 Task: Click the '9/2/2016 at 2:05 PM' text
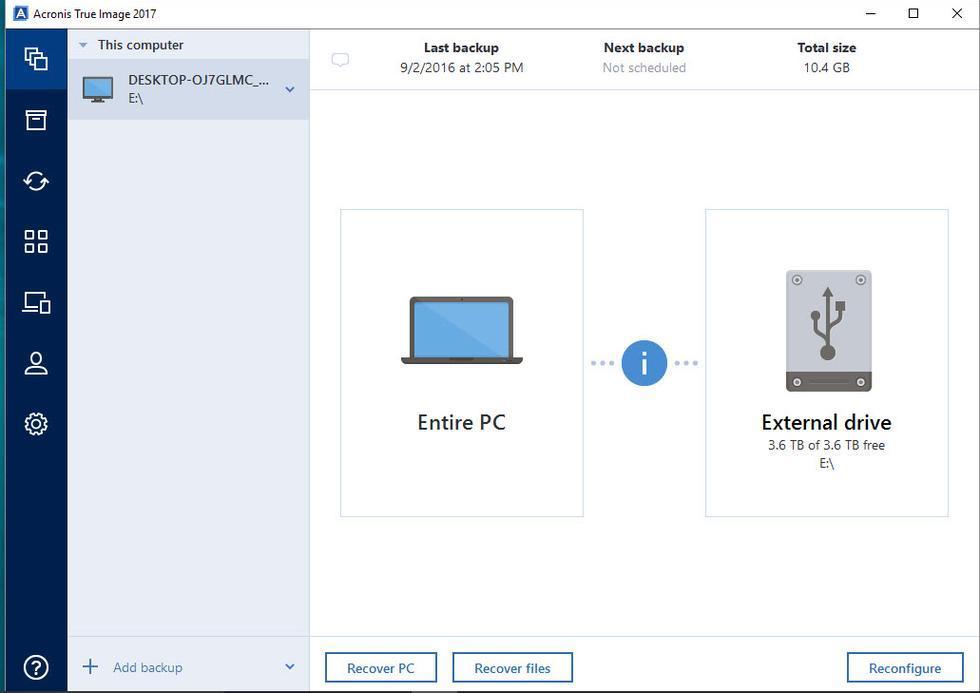462,67
